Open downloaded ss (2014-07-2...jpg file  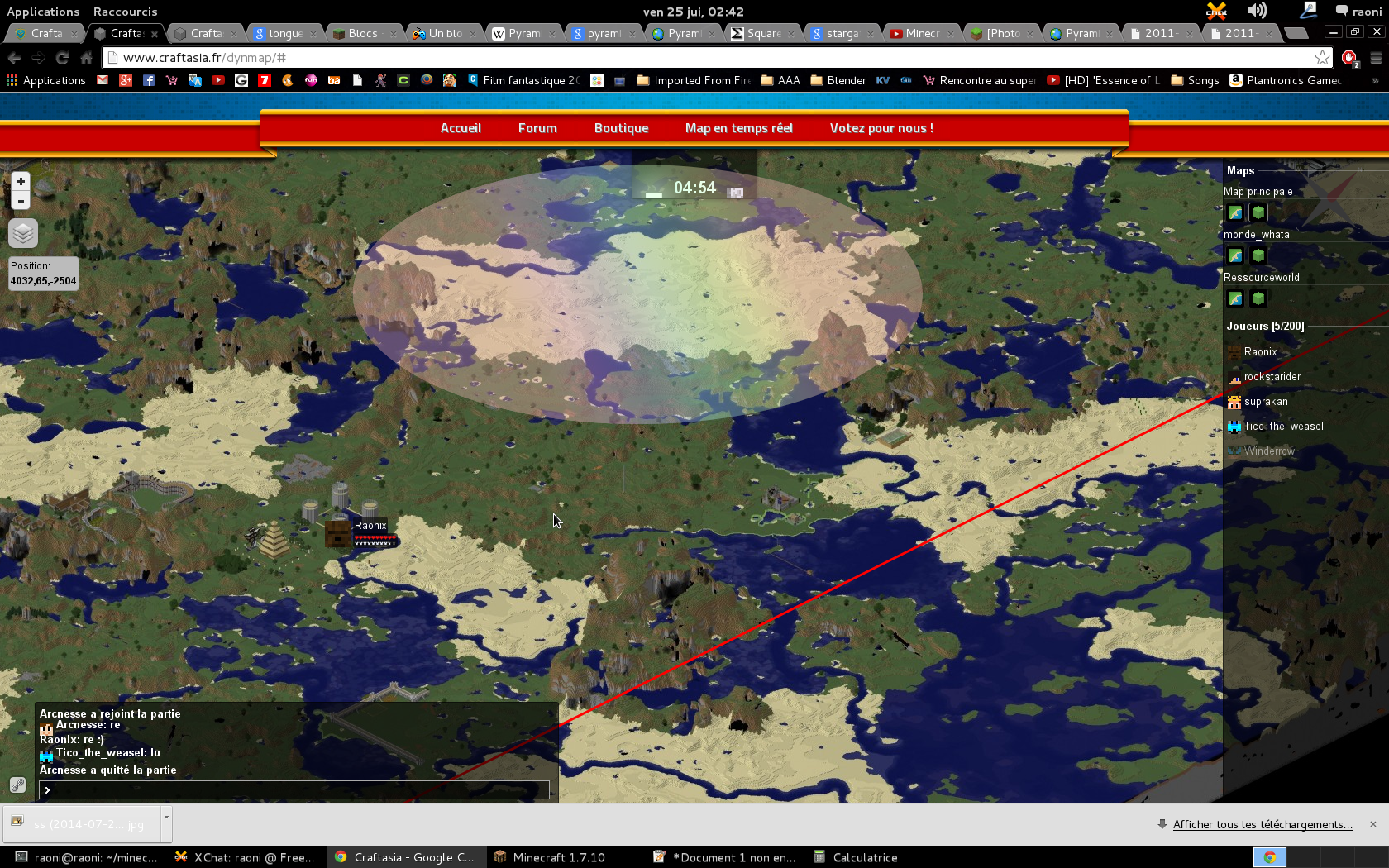[83, 823]
